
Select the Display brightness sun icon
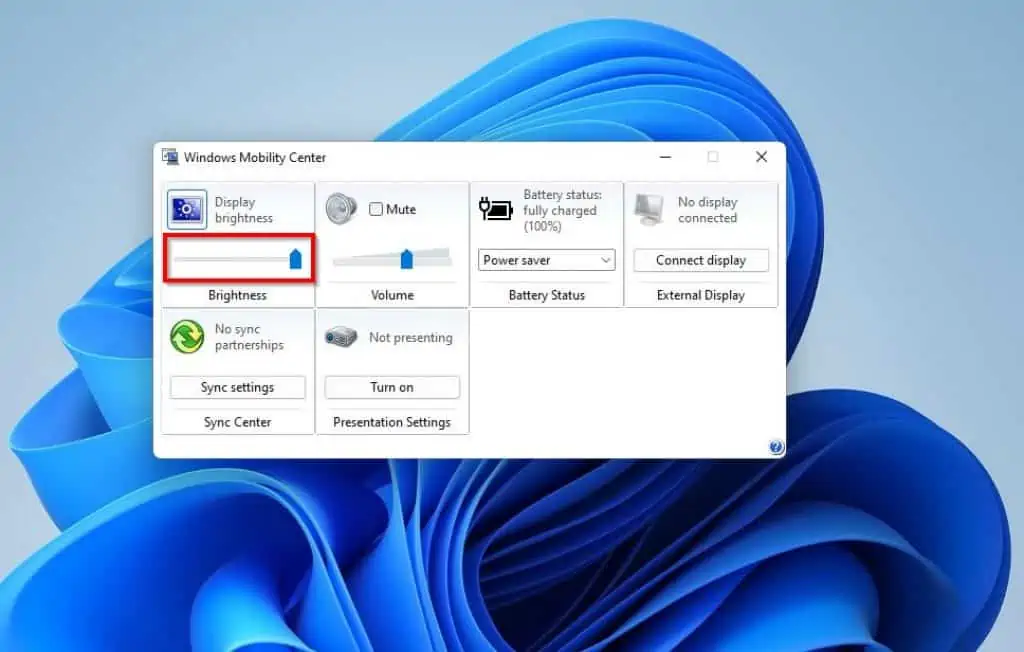184,207
